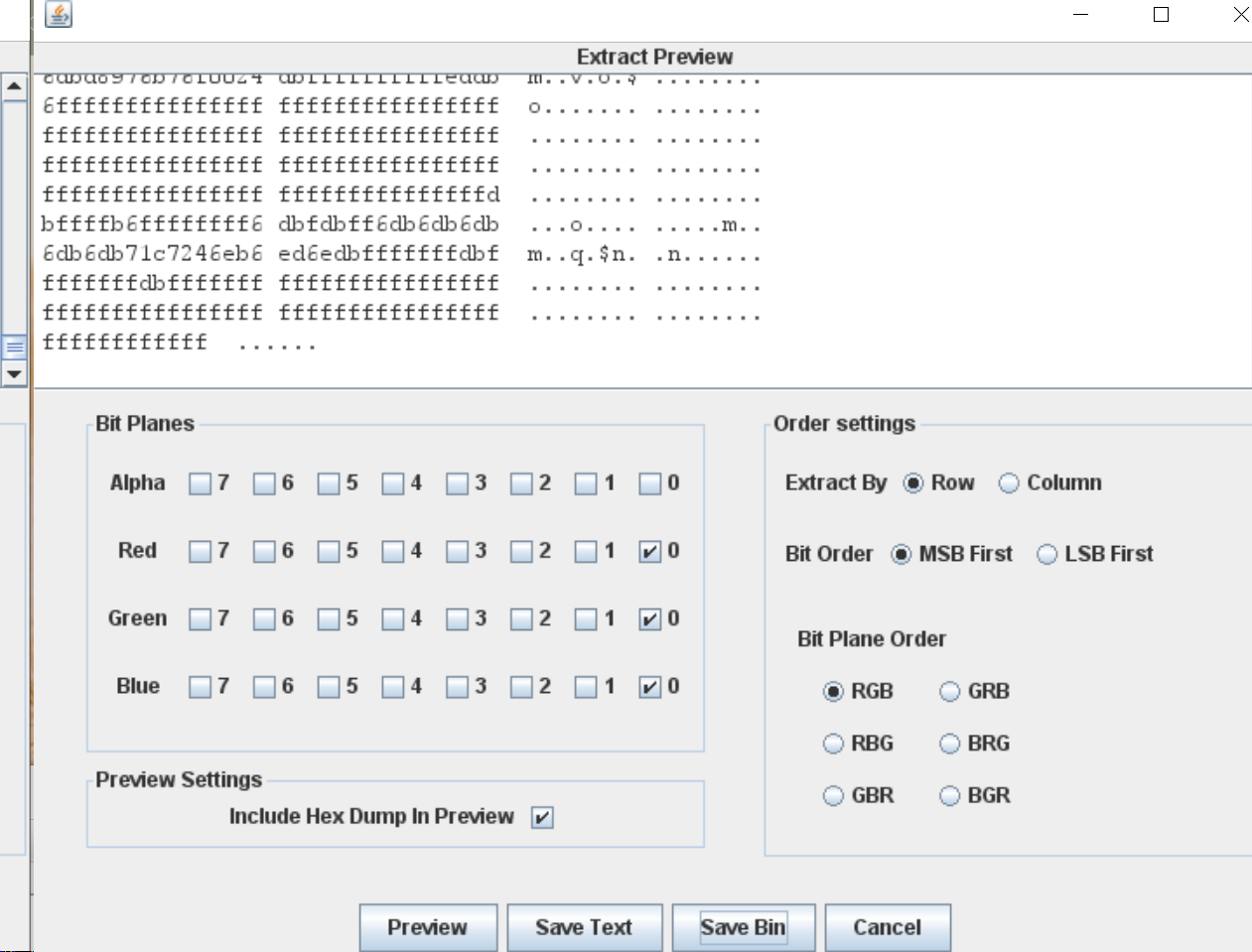
Task: Click hex value ed6edbfffffffdbf
Action: [x=388, y=254]
